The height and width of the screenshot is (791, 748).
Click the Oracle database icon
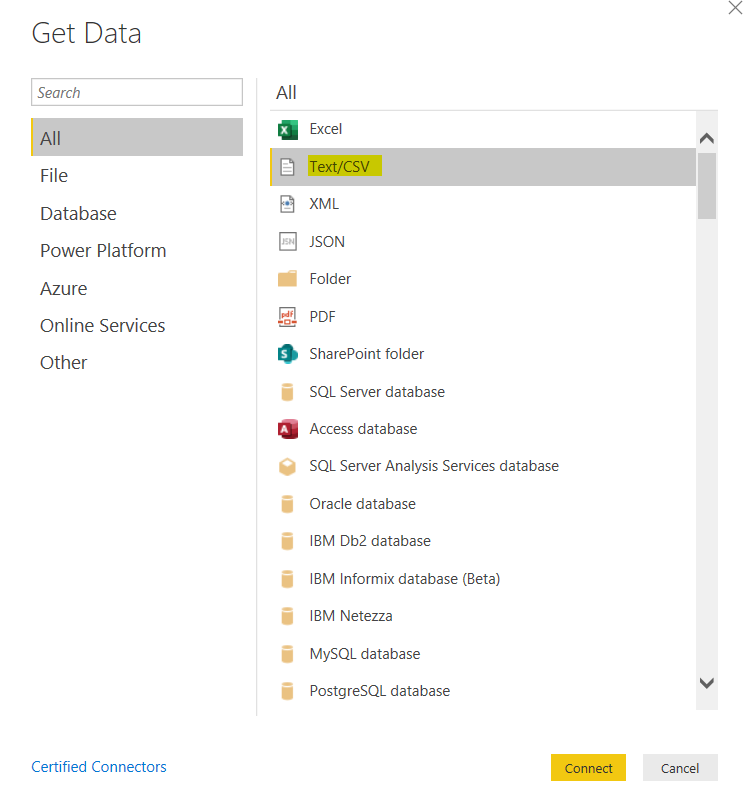coord(288,504)
